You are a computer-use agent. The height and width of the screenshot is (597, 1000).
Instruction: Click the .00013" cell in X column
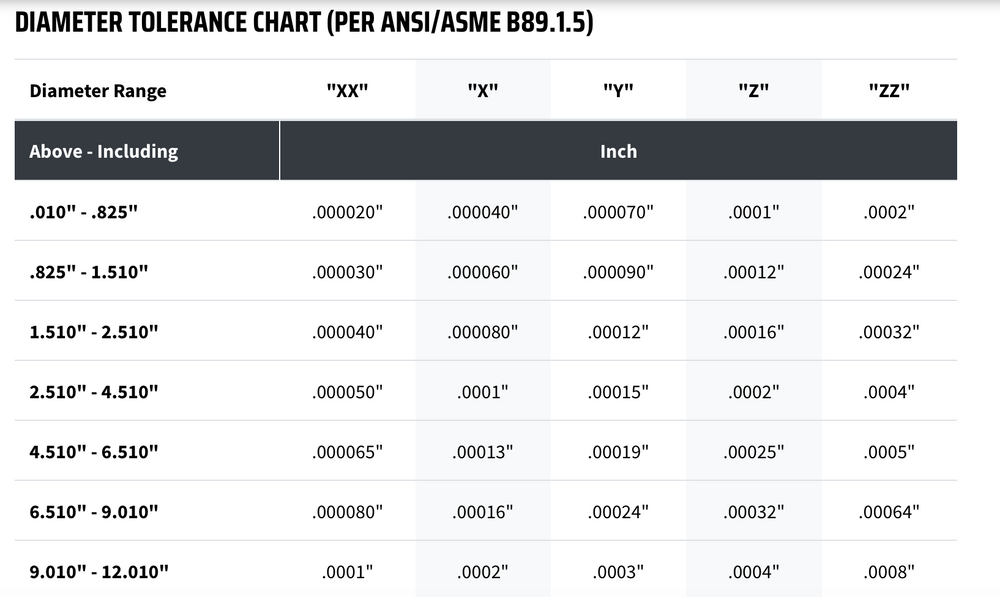point(483,452)
